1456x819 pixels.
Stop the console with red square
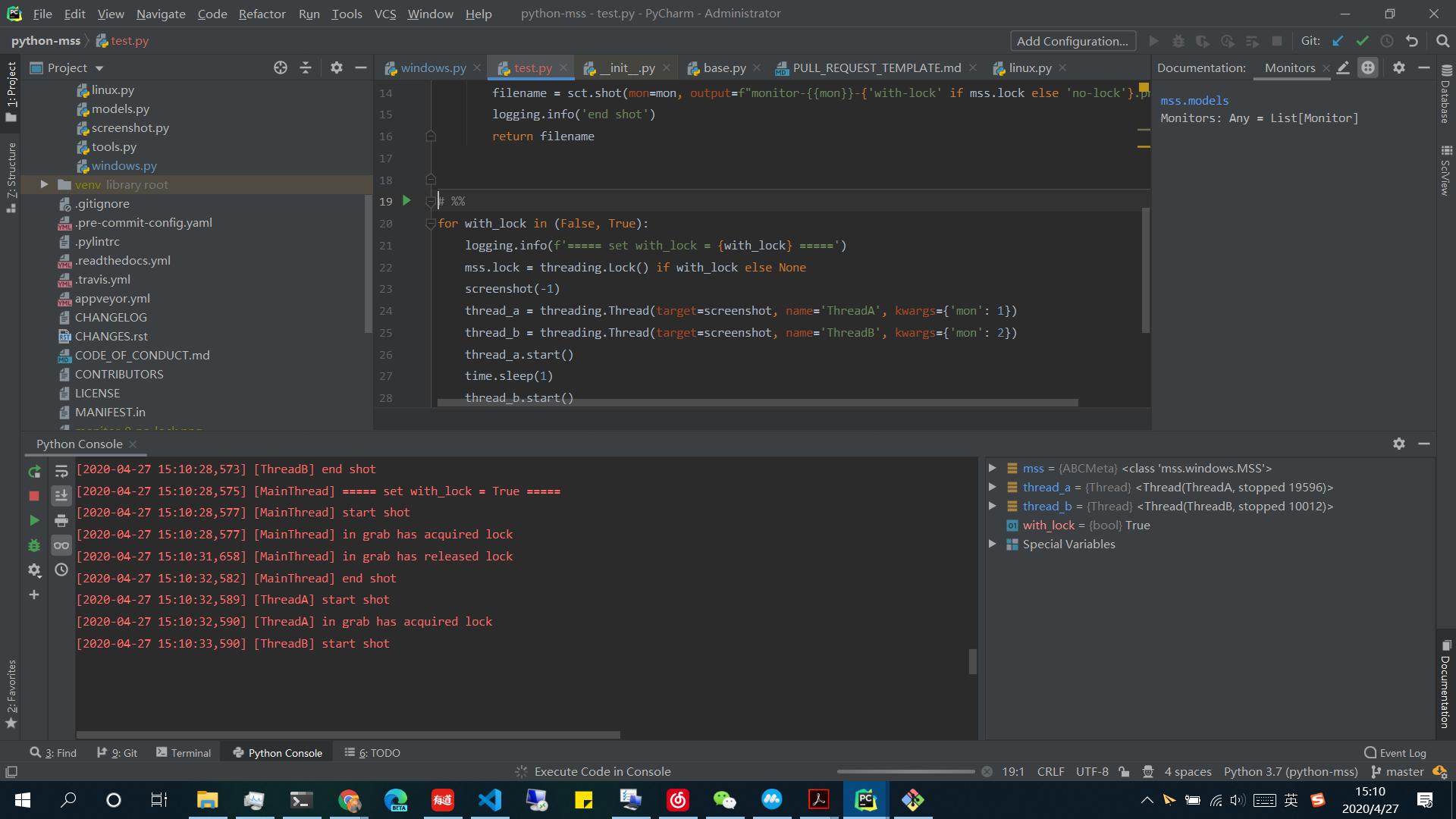coord(34,496)
